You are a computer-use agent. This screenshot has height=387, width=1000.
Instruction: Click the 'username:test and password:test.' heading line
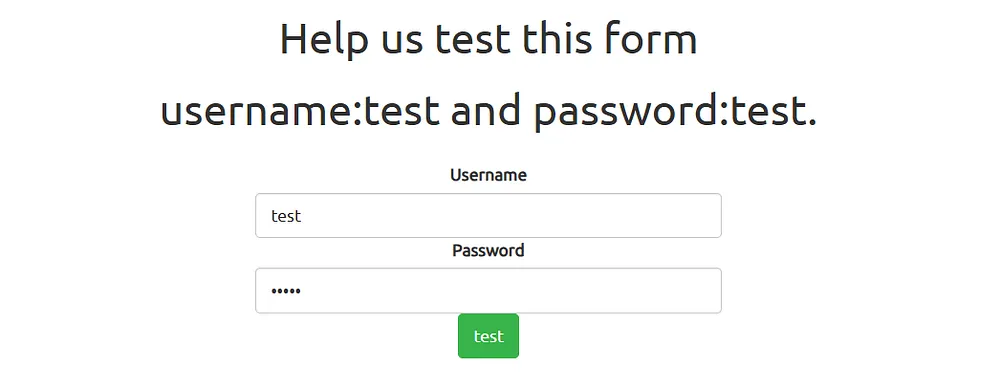[488, 110]
